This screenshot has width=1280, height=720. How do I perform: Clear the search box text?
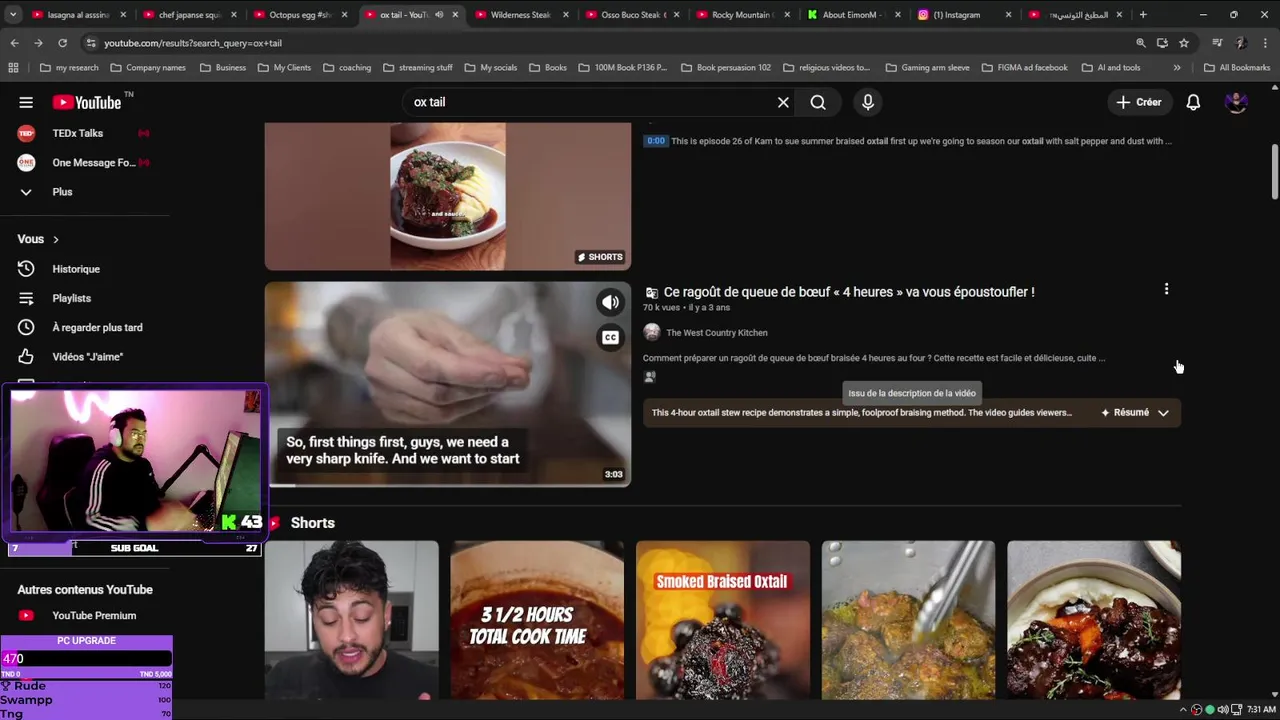[783, 102]
